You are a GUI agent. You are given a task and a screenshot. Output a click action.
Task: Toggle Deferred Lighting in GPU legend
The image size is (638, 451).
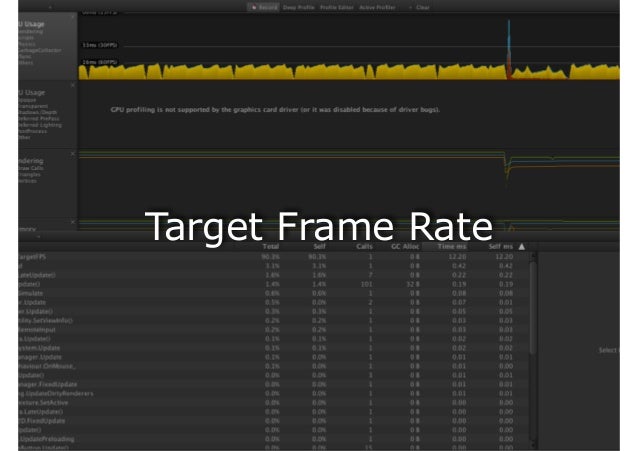pos(40,125)
